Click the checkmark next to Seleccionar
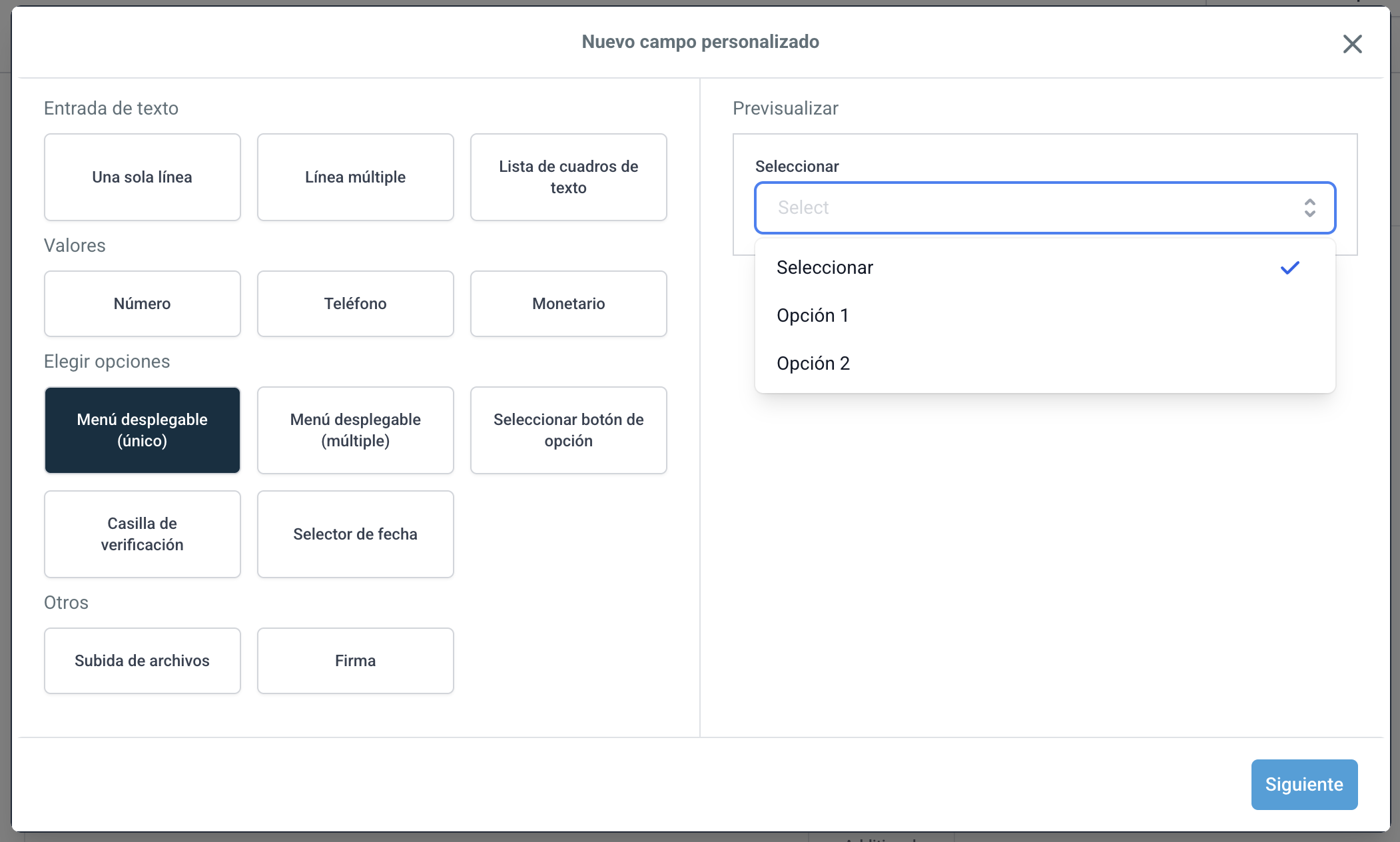This screenshot has height=842, width=1400. coord(1289,268)
